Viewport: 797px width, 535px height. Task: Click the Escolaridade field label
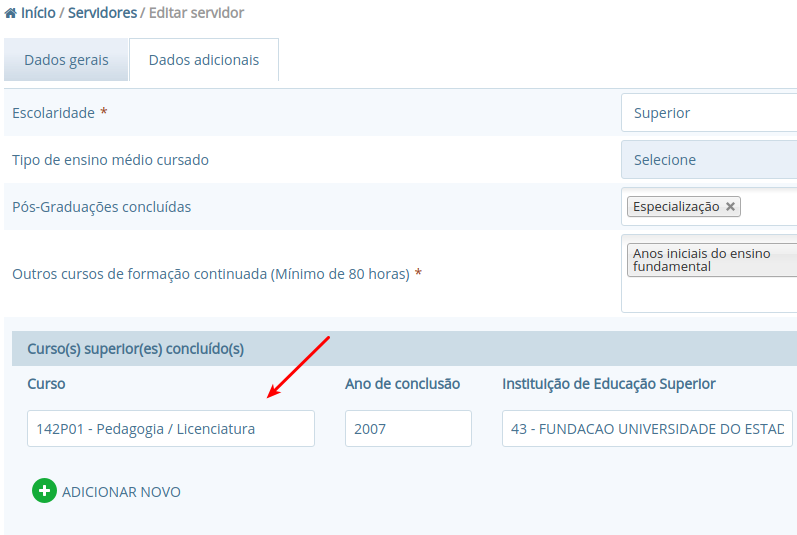click(53, 113)
